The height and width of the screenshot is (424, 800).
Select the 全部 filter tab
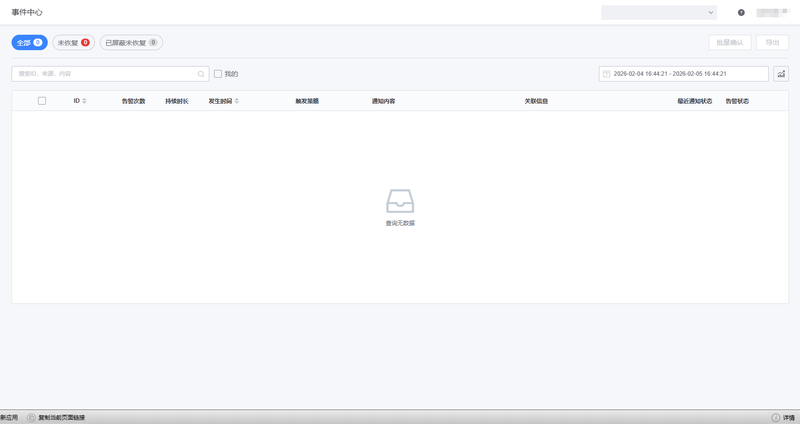click(x=30, y=42)
